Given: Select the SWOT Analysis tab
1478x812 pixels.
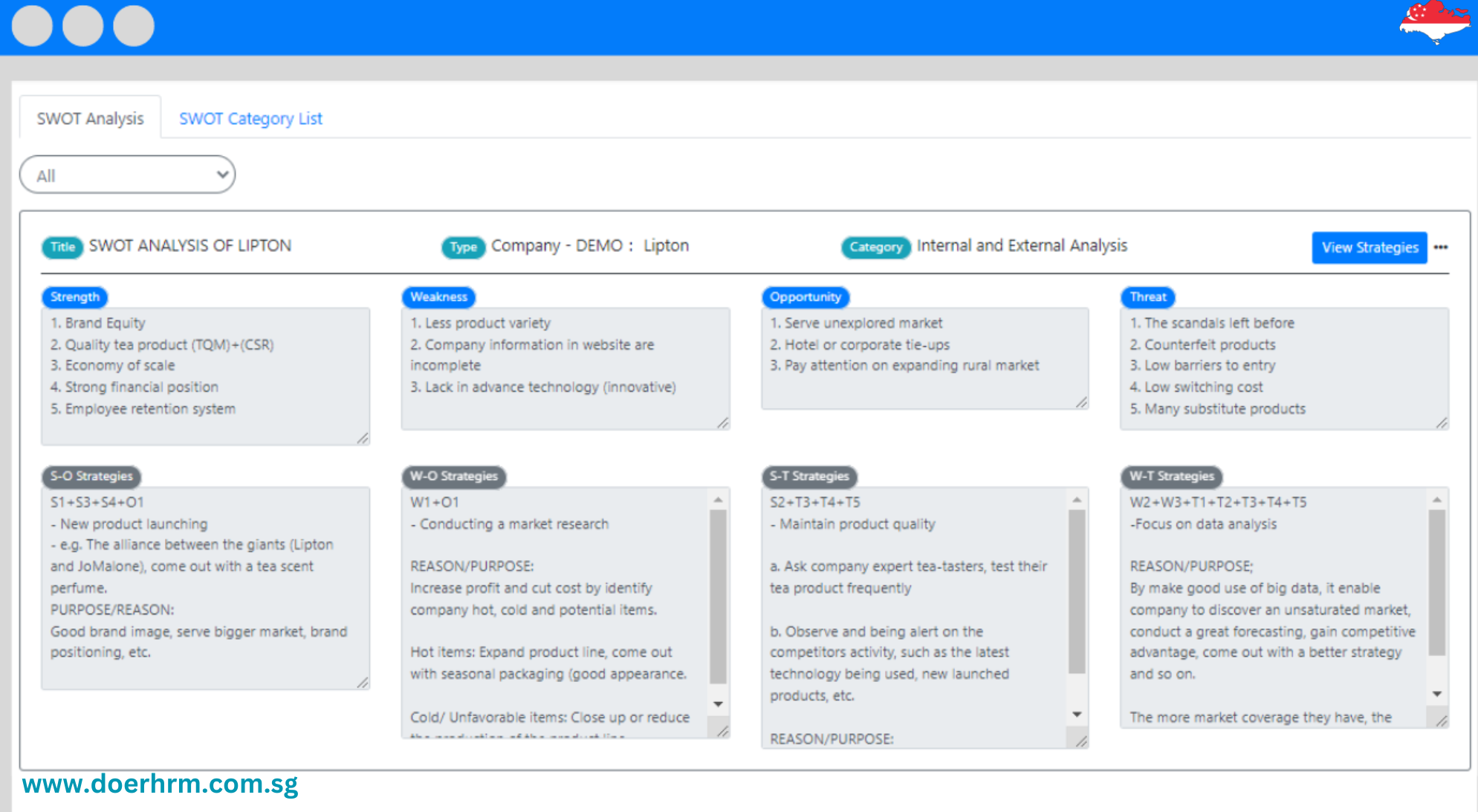Looking at the screenshot, I should coord(90,119).
